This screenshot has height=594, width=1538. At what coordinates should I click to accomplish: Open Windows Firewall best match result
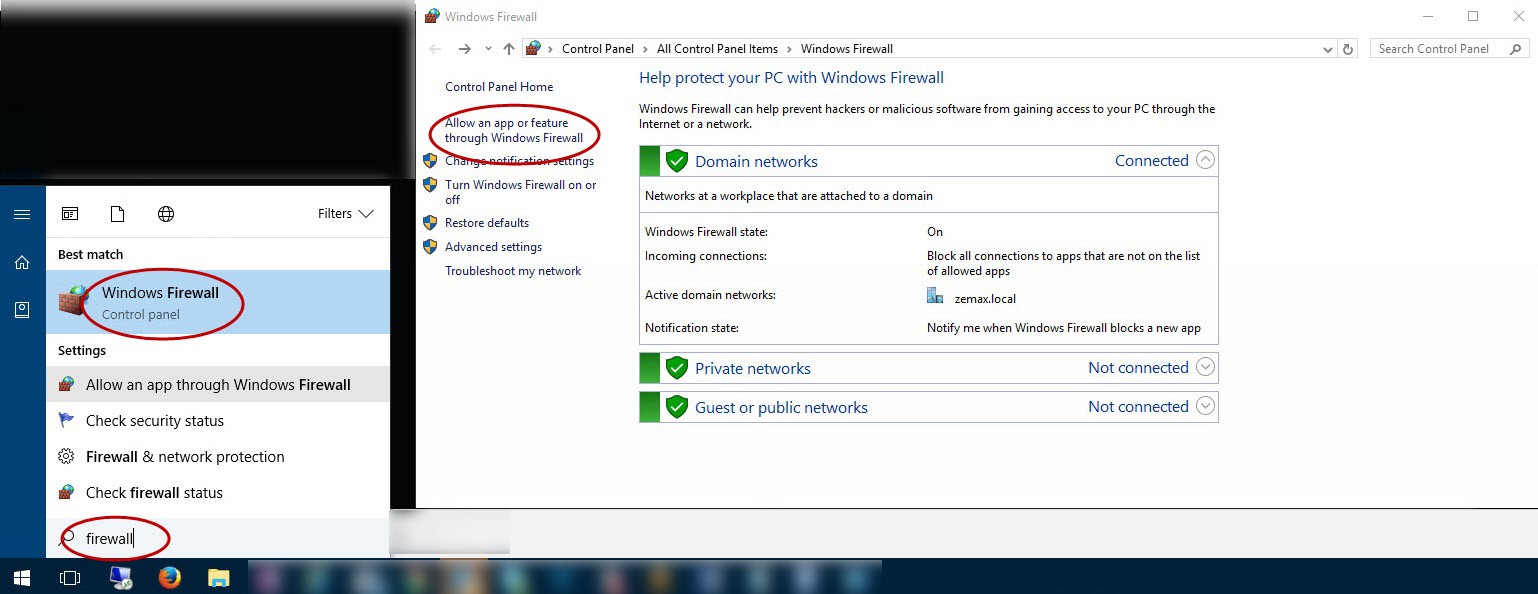tap(218, 302)
